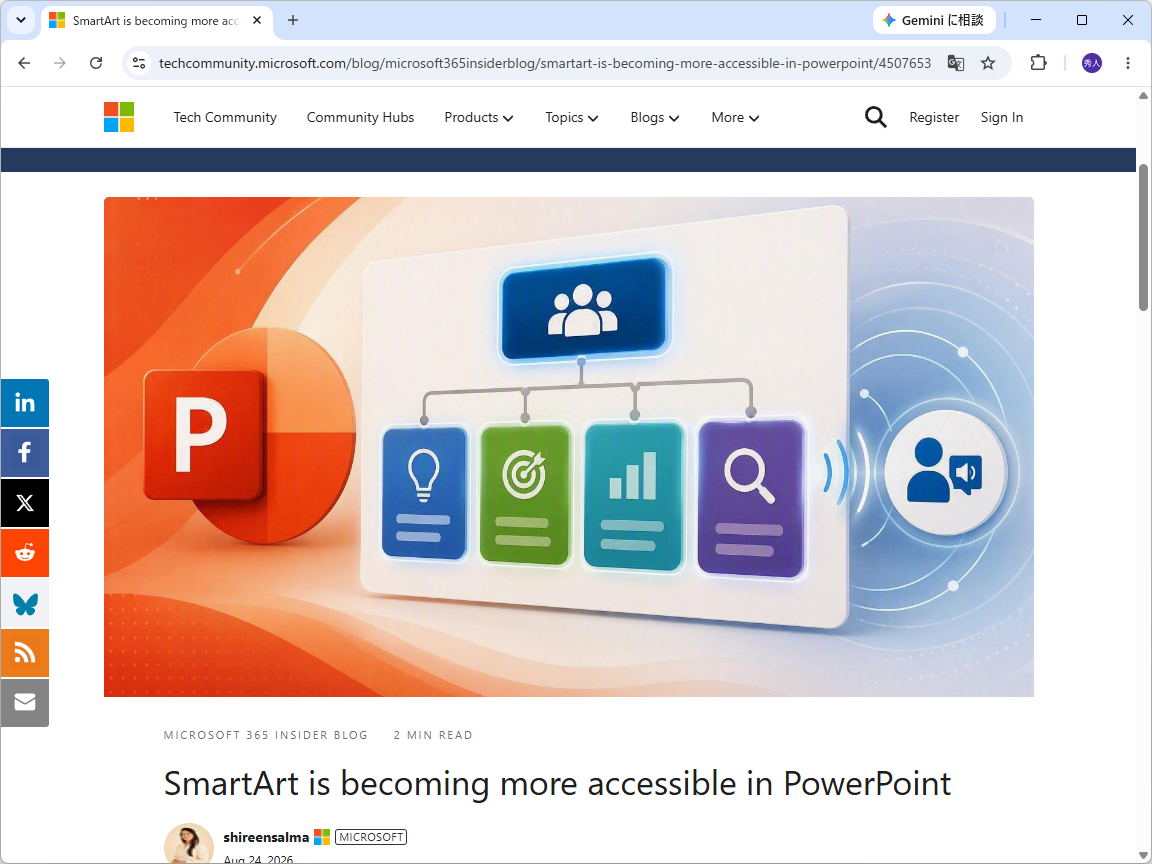Share the article on LinkedIn
Screen dimensions: 1152x864
coord(24,403)
